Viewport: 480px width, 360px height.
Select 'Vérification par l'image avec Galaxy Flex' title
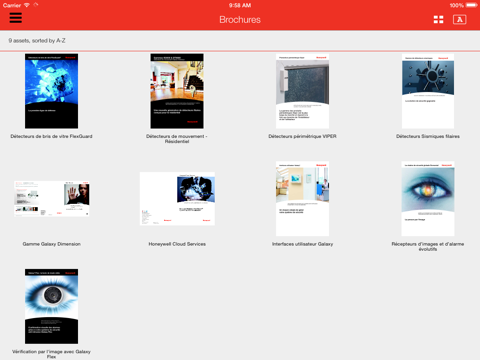51,354
